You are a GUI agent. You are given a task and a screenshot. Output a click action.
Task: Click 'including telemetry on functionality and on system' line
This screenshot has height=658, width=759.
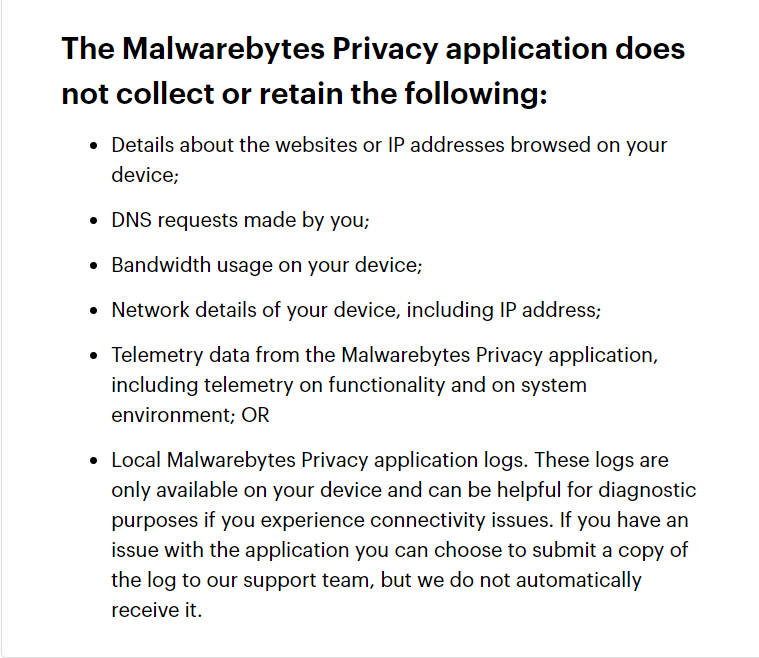349,385
